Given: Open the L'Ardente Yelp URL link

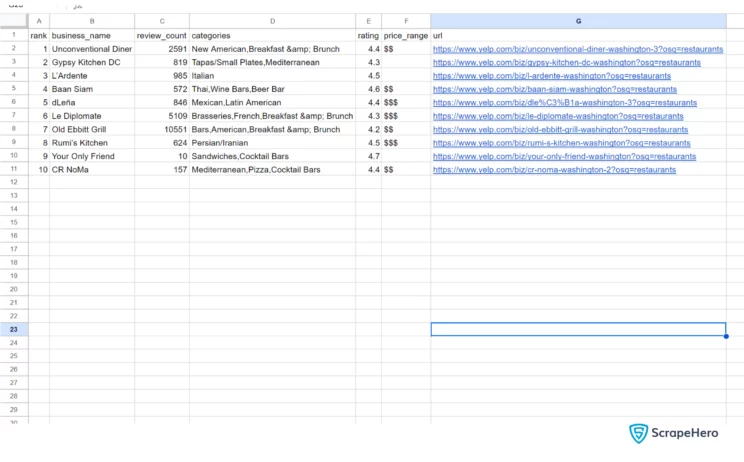Looking at the screenshot, I should pos(552,75).
